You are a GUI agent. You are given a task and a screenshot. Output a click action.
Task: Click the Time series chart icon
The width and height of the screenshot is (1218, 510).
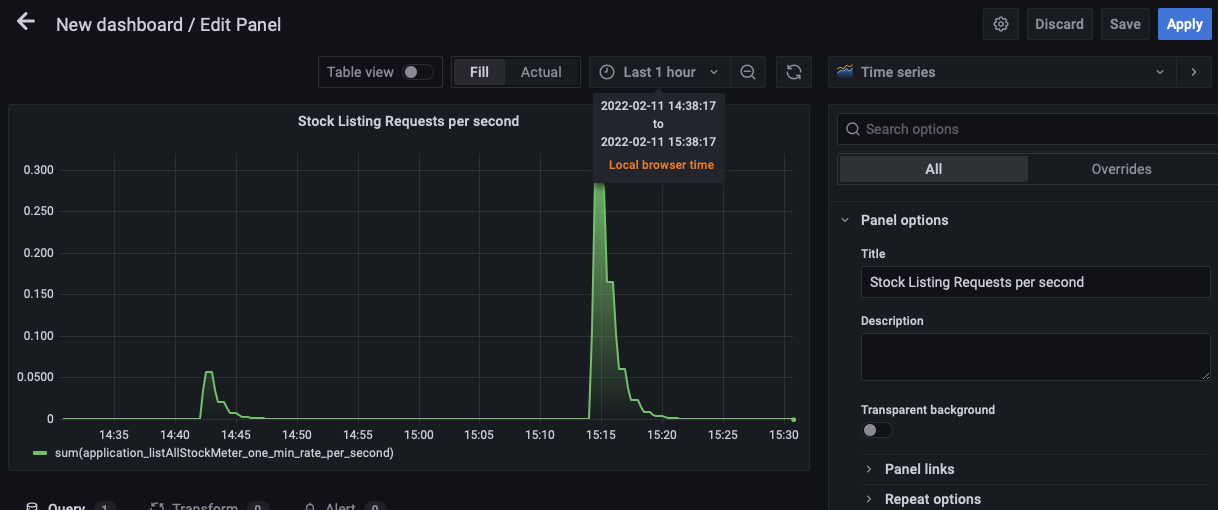pos(845,72)
